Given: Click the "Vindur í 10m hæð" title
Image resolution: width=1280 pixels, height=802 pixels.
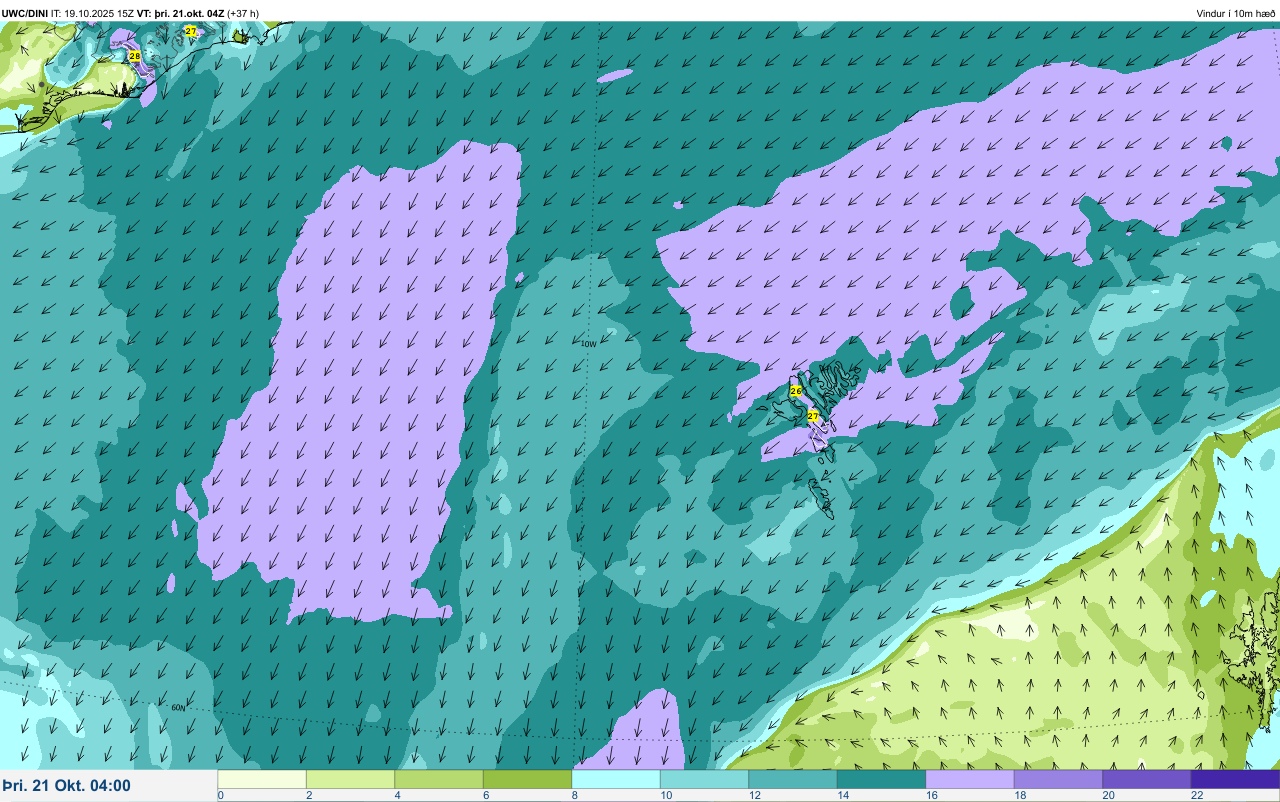Looking at the screenshot, I should (x=1236, y=13).
